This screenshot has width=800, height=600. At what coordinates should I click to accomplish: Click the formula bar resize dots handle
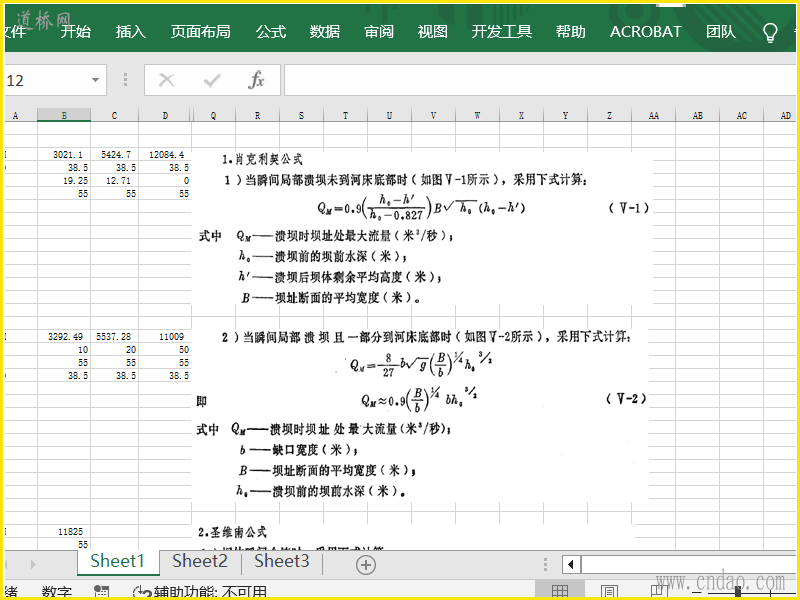(x=125, y=80)
